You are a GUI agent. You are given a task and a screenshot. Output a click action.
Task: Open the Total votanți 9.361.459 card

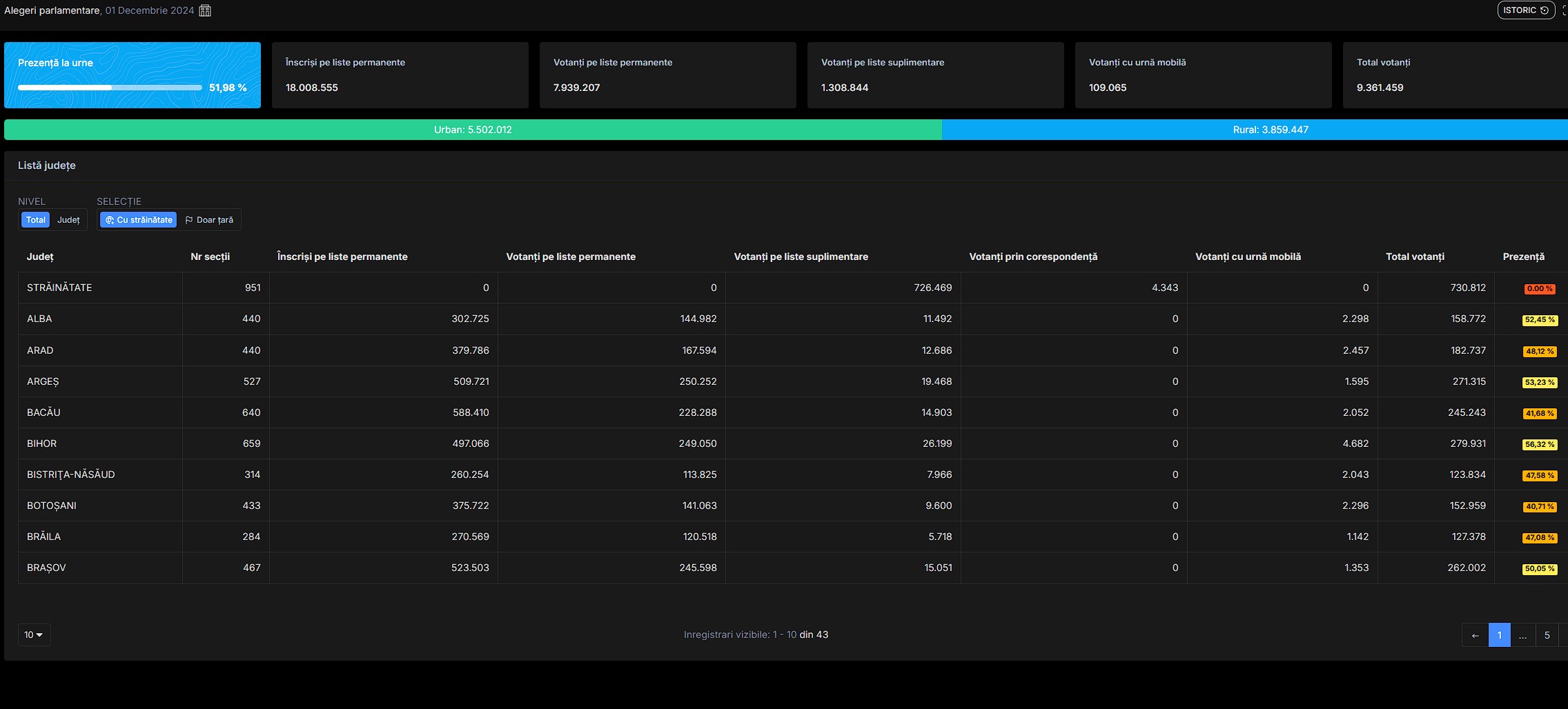[1455, 75]
